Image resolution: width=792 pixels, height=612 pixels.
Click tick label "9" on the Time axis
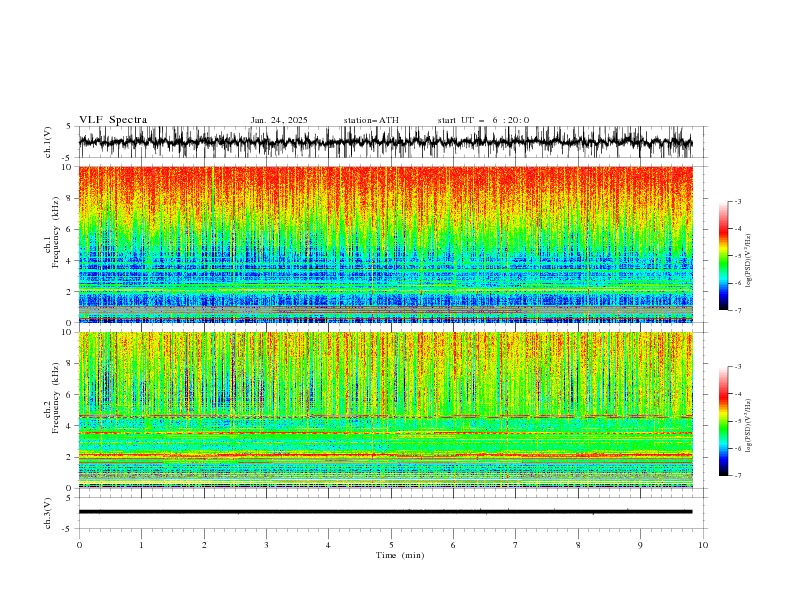click(x=640, y=545)
